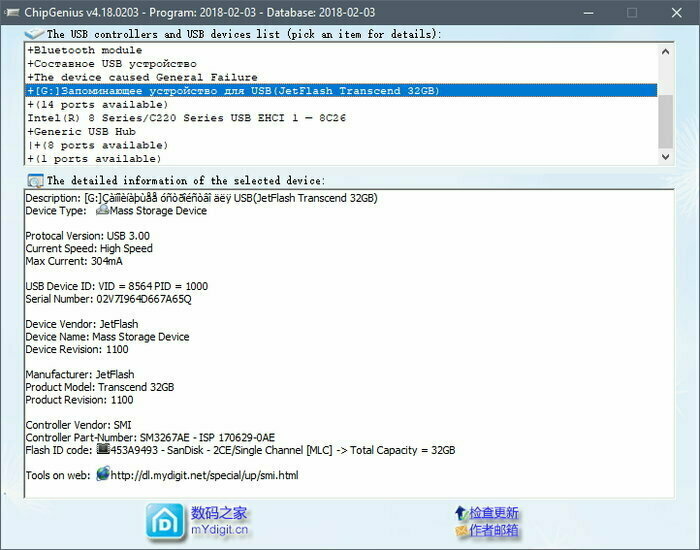Select the Составное USB устройство entry
The width and height of the screenshot is (700, 550).
(341, 64)
